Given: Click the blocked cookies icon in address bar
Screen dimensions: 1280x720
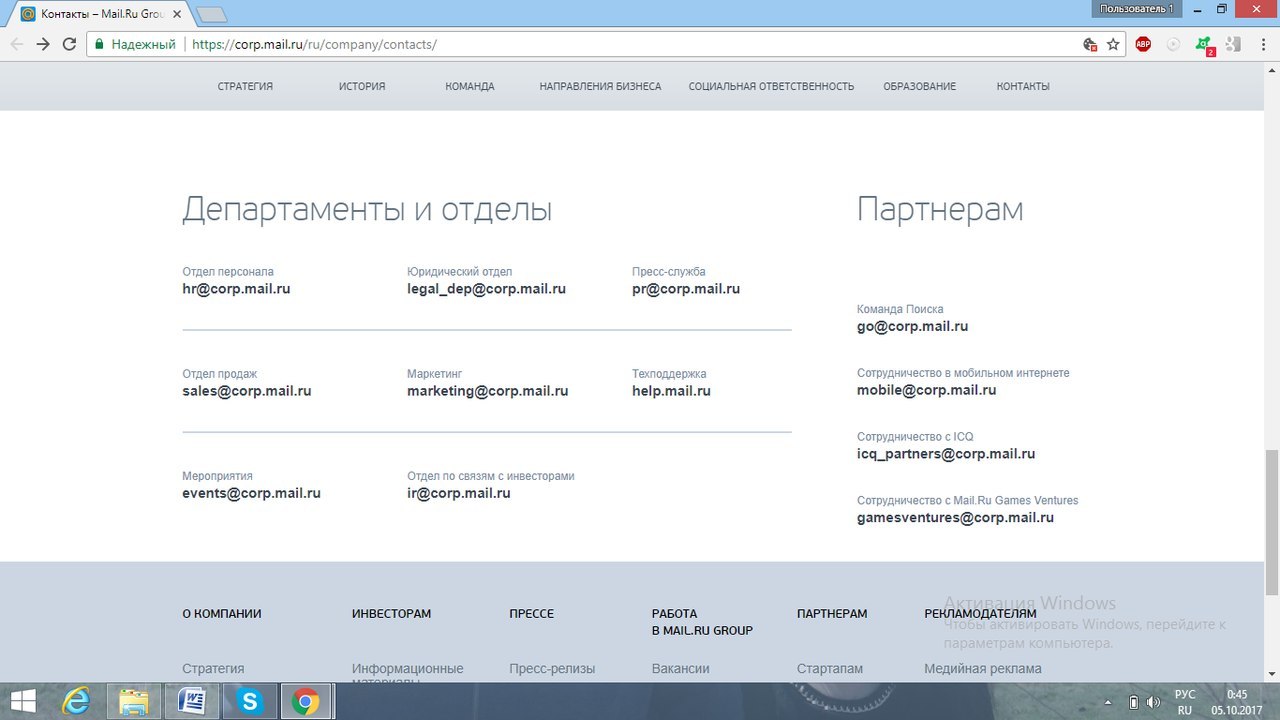Looking at the screenshot, I should (1091, 44).
